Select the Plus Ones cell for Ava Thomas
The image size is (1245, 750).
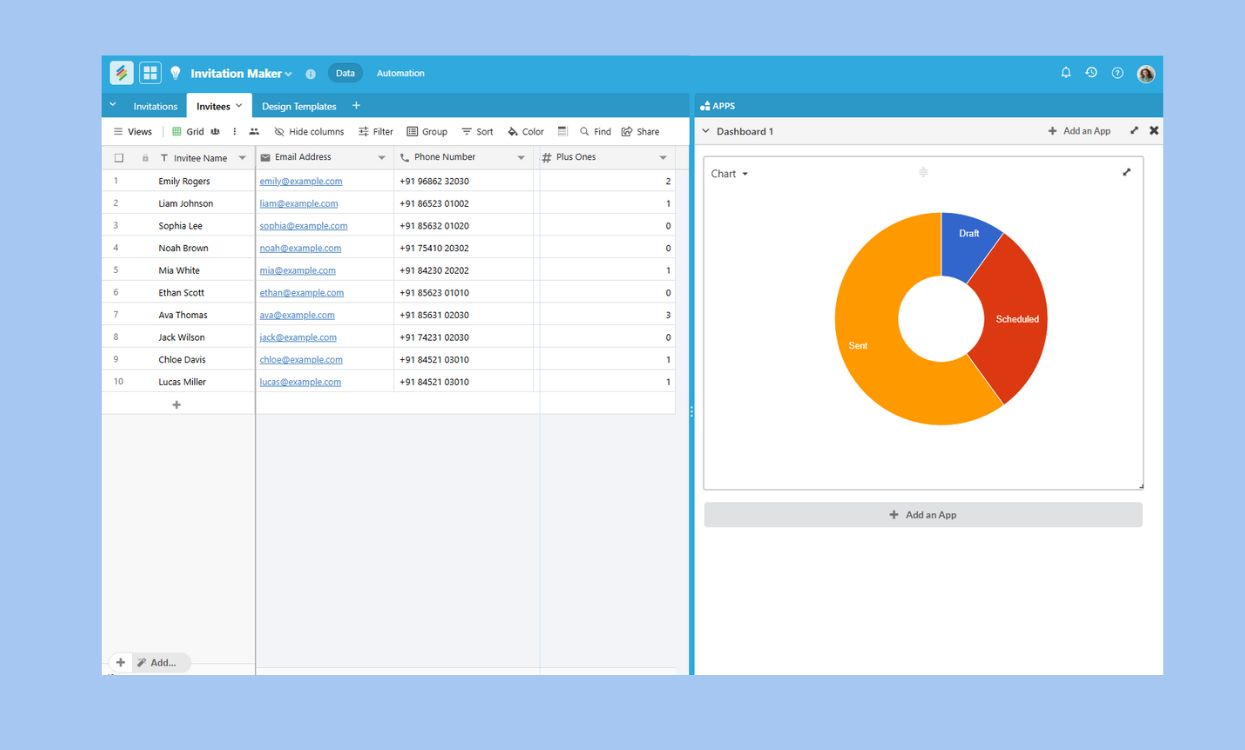[x=607, y=315]
